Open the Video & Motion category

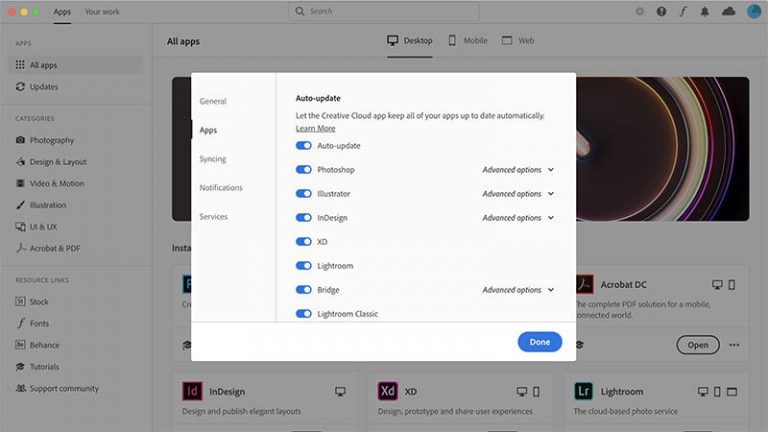tap(50, 183)
